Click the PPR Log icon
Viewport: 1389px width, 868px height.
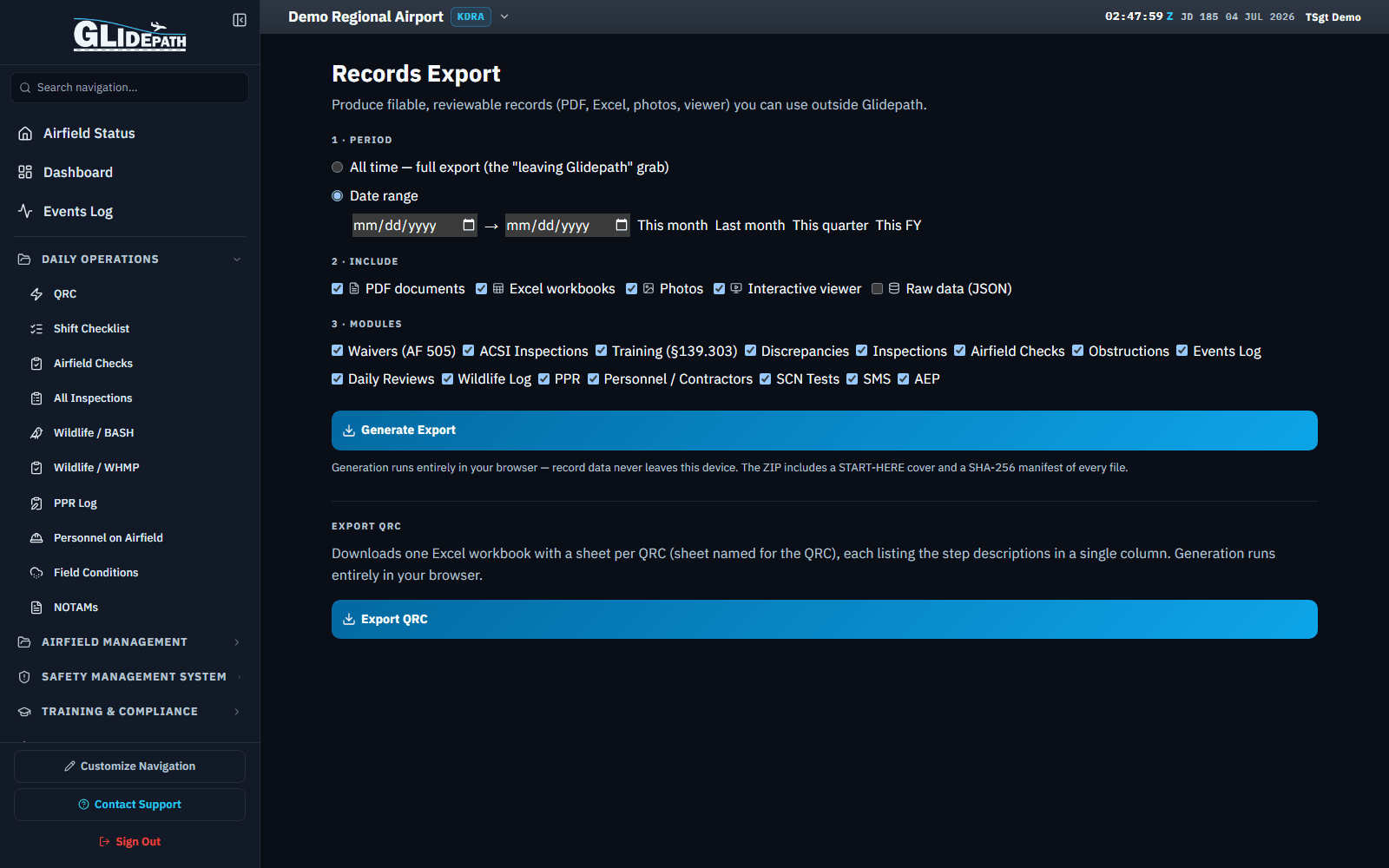36,503
